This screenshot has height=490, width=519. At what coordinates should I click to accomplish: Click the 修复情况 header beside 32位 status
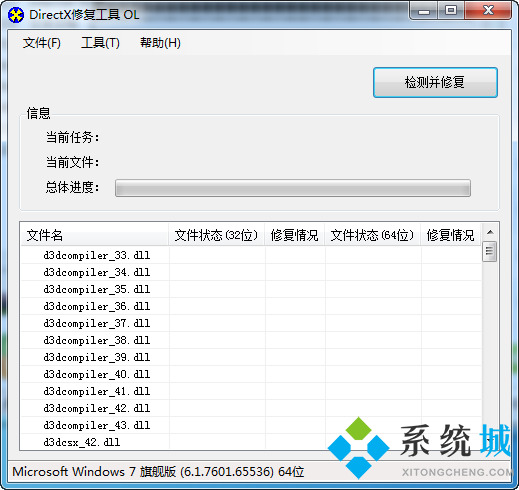pyautogui.click(x=295, y=235)
